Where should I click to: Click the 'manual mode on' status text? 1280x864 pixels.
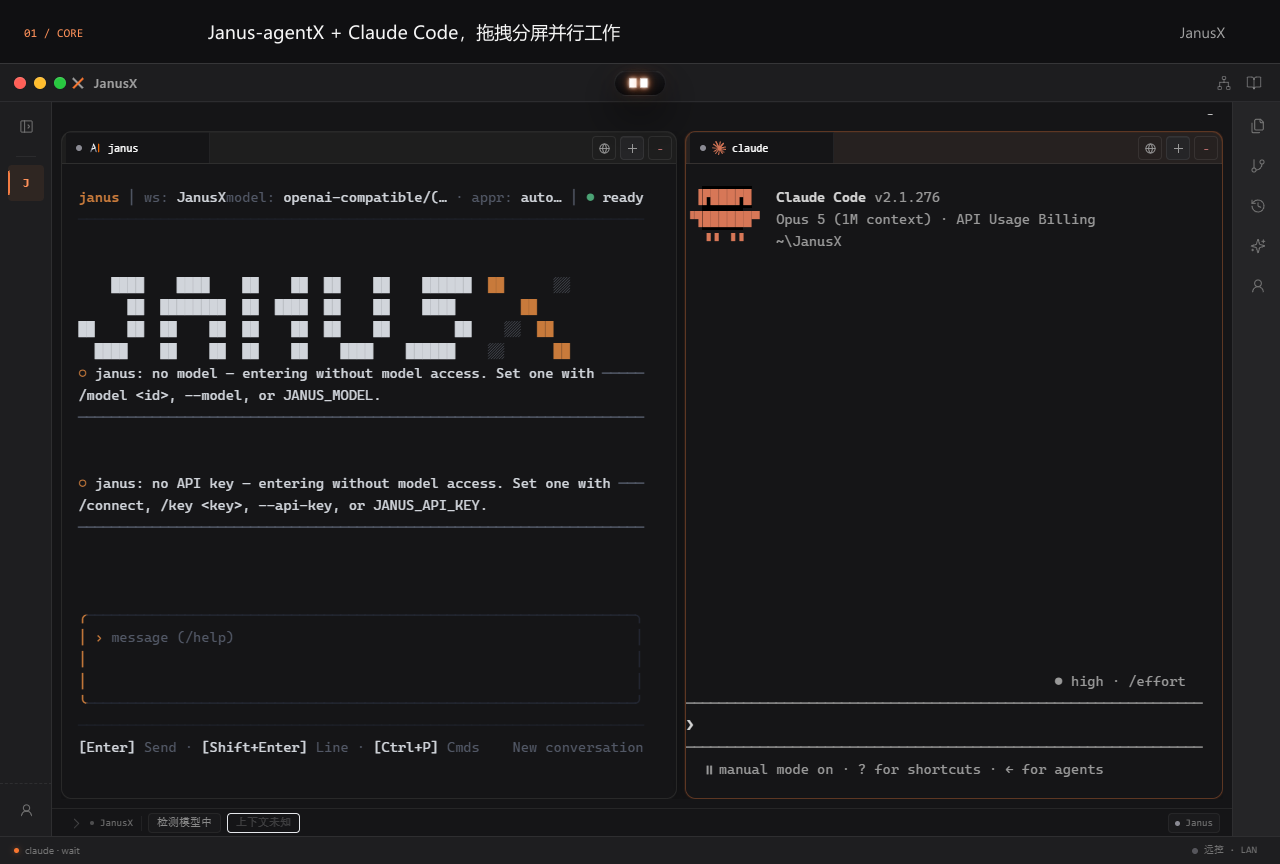click(x=768, y=769)
